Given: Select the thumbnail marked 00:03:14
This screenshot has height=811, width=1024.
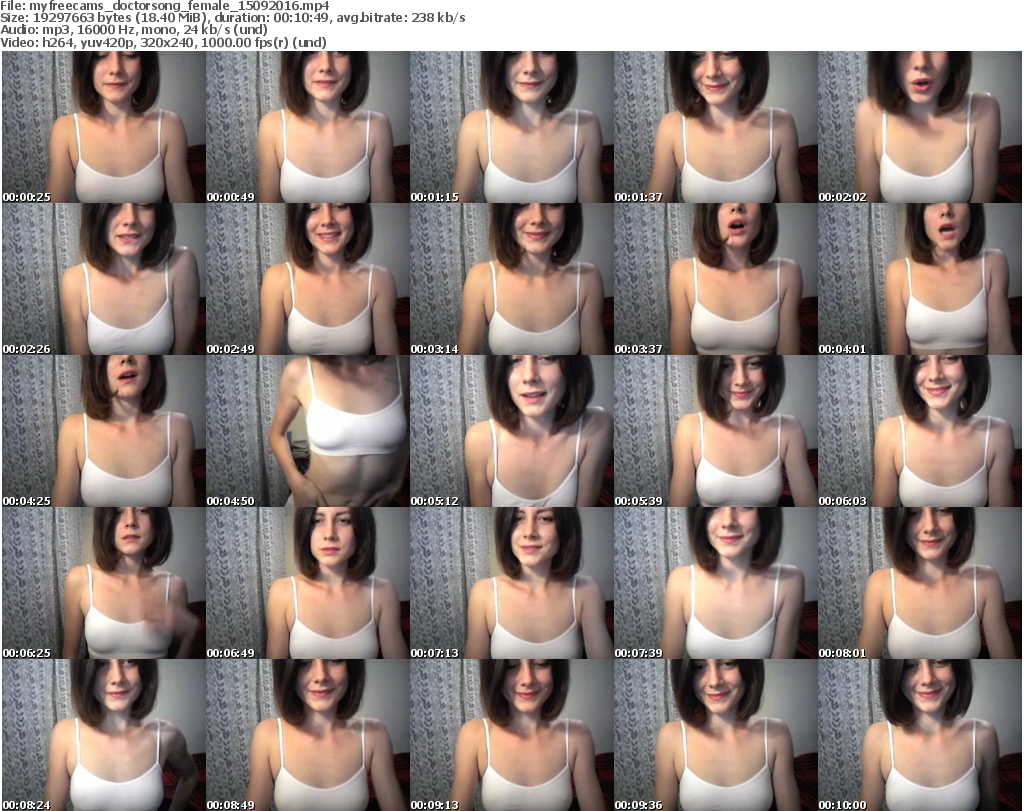Looking at the screenshot, I should click(511, 279).
